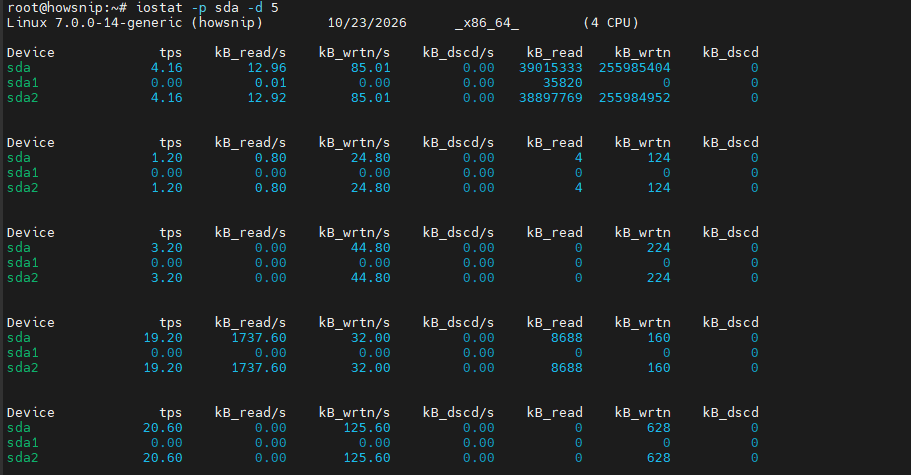Click device name 'sda2' beside tps 19.20

(x=23, y=368)
